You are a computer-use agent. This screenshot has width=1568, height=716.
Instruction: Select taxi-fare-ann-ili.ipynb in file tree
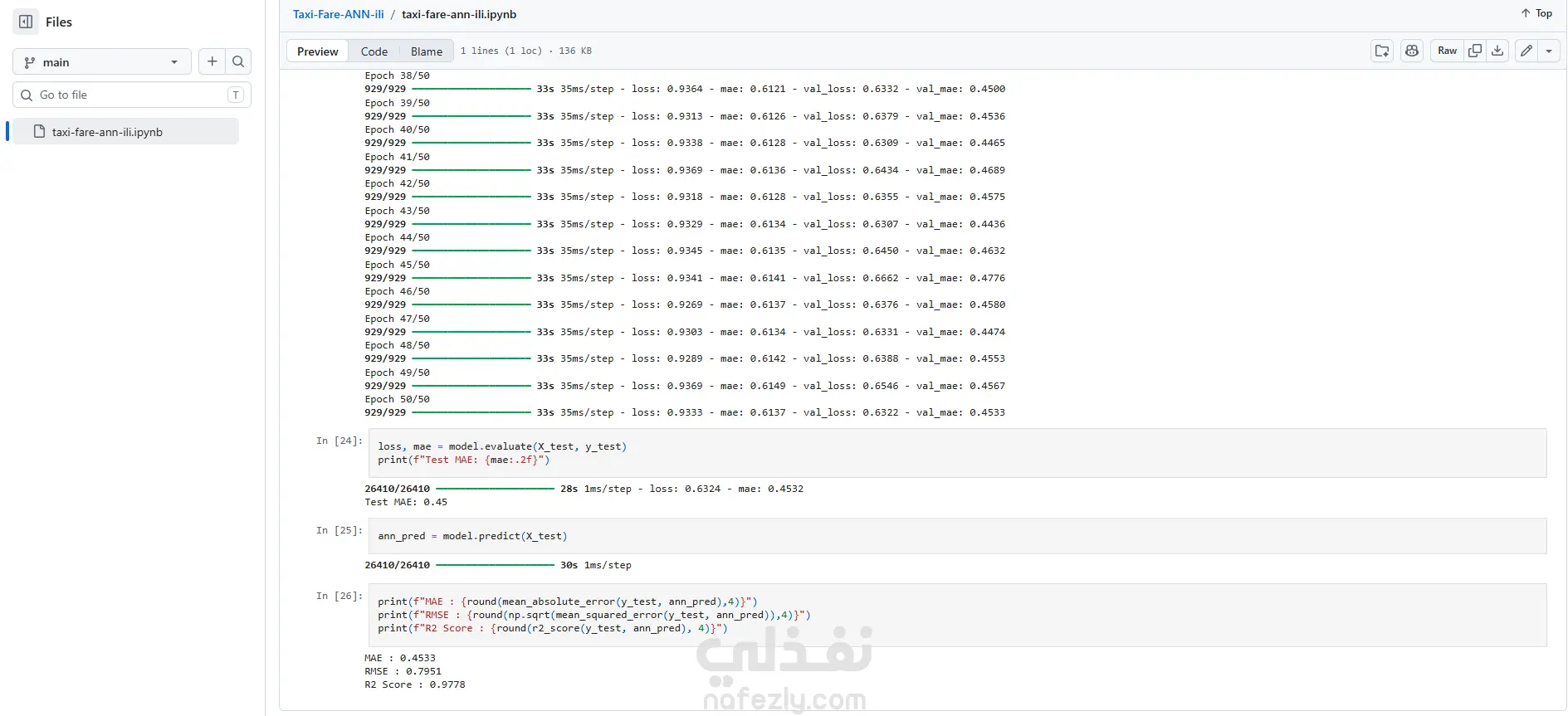tap(126, 132)
